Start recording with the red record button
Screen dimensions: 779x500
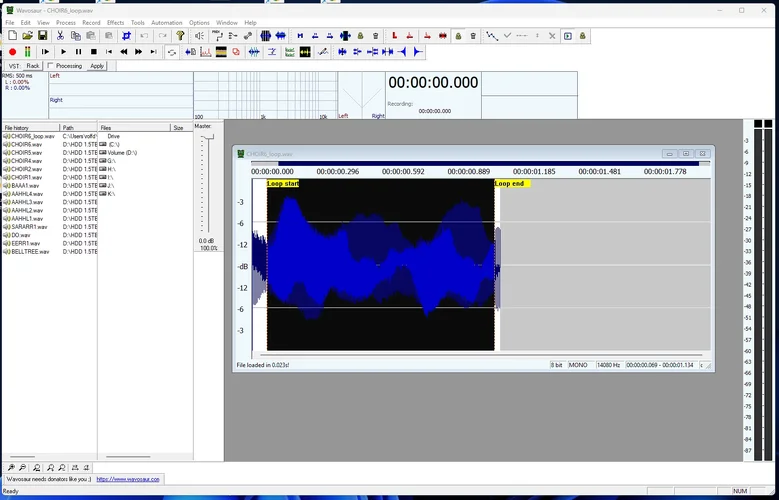[12, 52]
